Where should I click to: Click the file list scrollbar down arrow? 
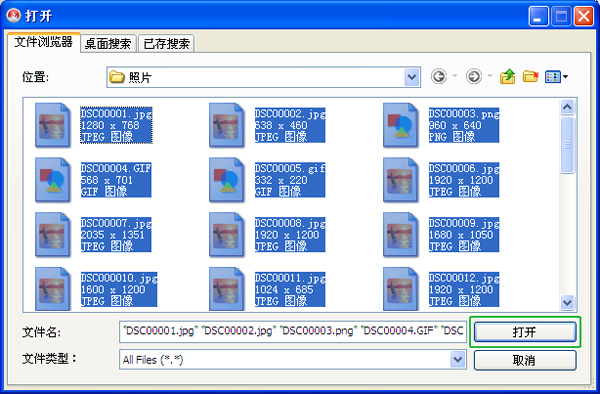click(x=567, y=302)
